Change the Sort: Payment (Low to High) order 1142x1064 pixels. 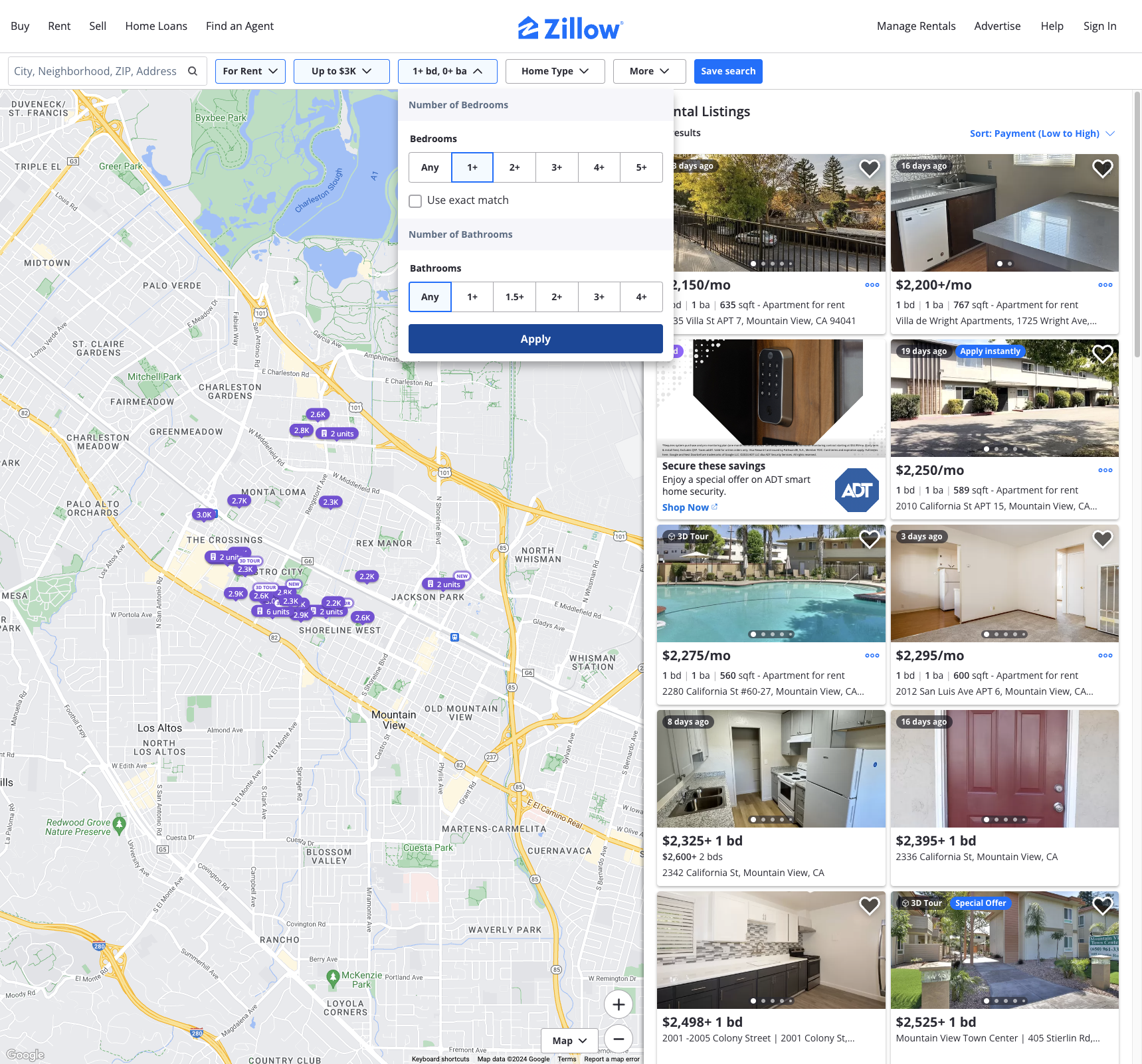pyautogui.click(x=1042, y=133)
